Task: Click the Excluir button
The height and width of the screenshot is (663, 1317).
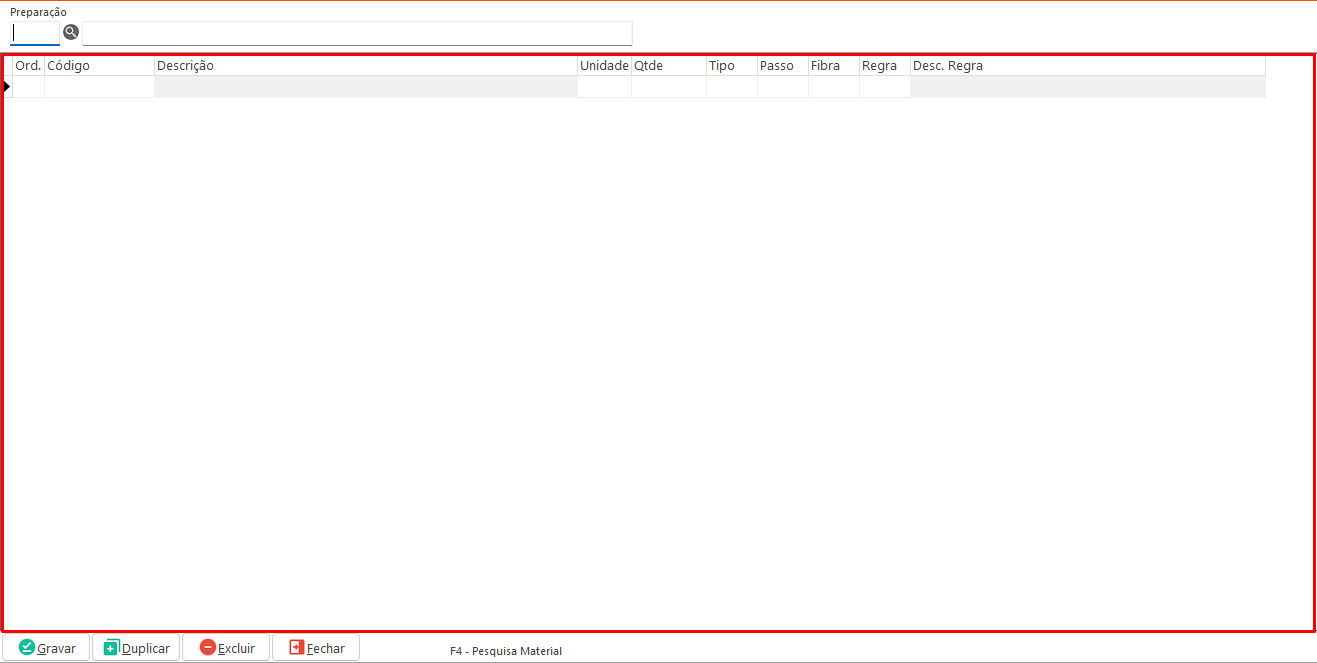Action: (226, 648)
